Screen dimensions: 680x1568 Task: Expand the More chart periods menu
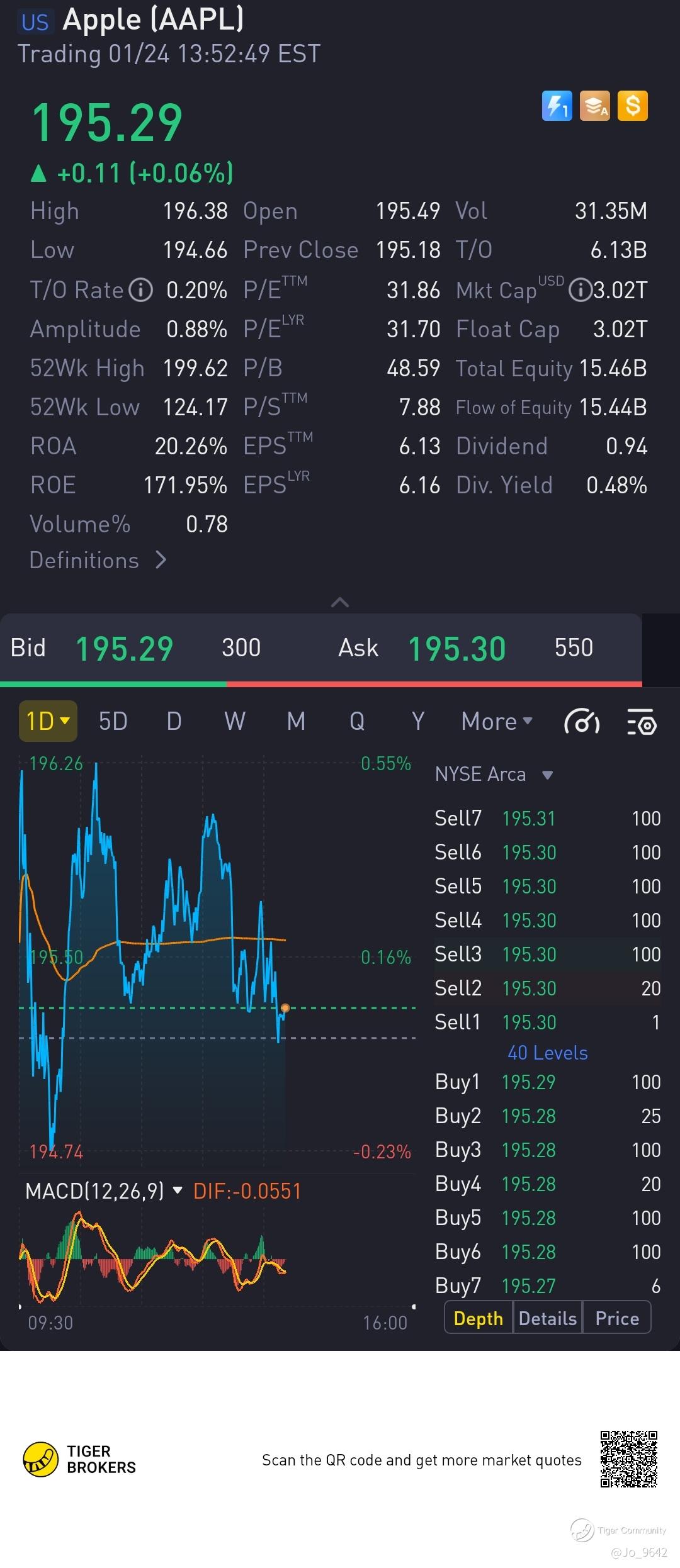(x=497, y=721)
